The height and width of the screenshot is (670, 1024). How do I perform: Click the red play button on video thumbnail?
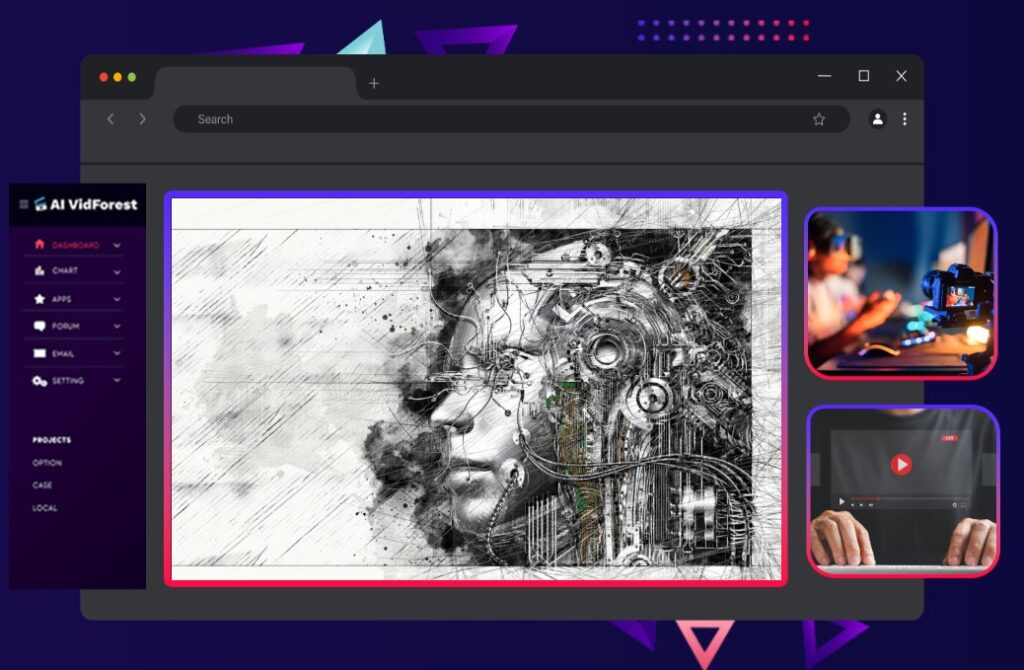click(x=901, y=464)
